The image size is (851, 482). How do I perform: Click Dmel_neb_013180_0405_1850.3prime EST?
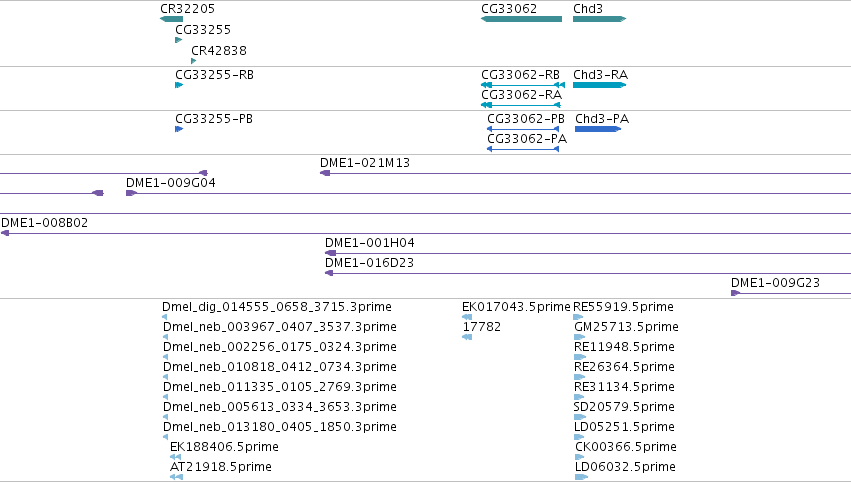pyautogui.click(x=280, y=427)
